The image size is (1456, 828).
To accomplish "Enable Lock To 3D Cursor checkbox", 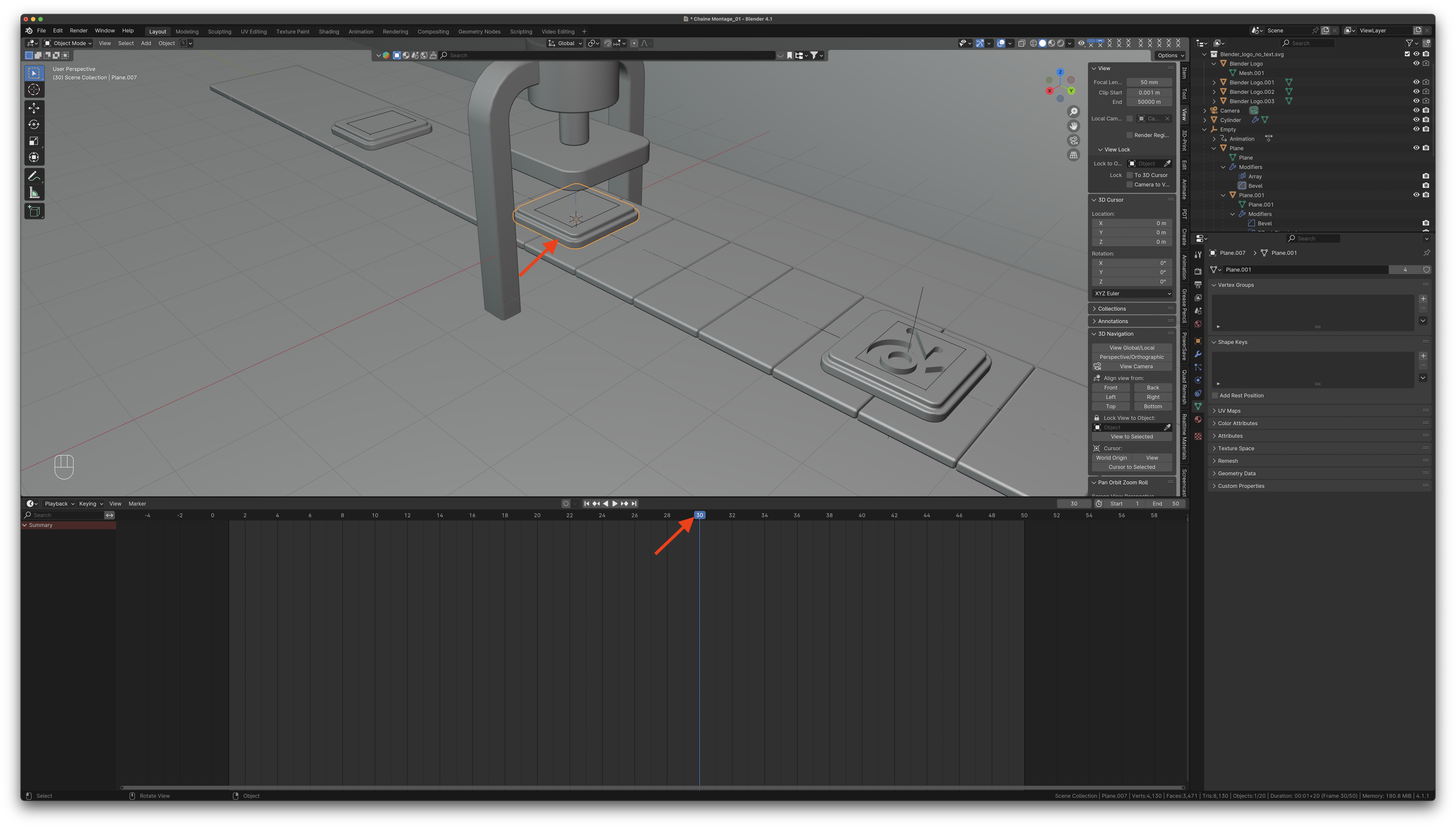I will [1130, 175].
